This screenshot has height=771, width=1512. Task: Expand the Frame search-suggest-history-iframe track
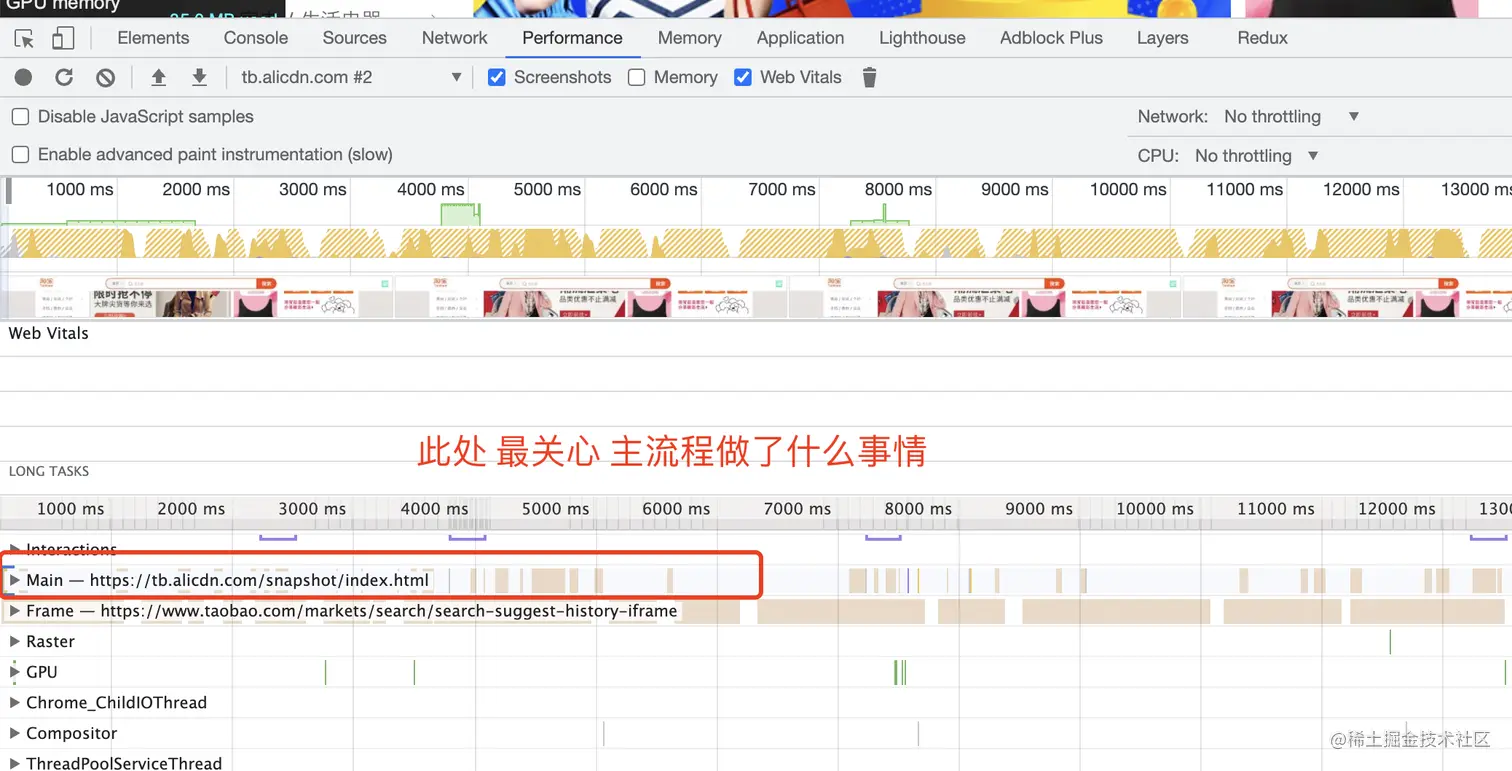[x=15, y=611]
